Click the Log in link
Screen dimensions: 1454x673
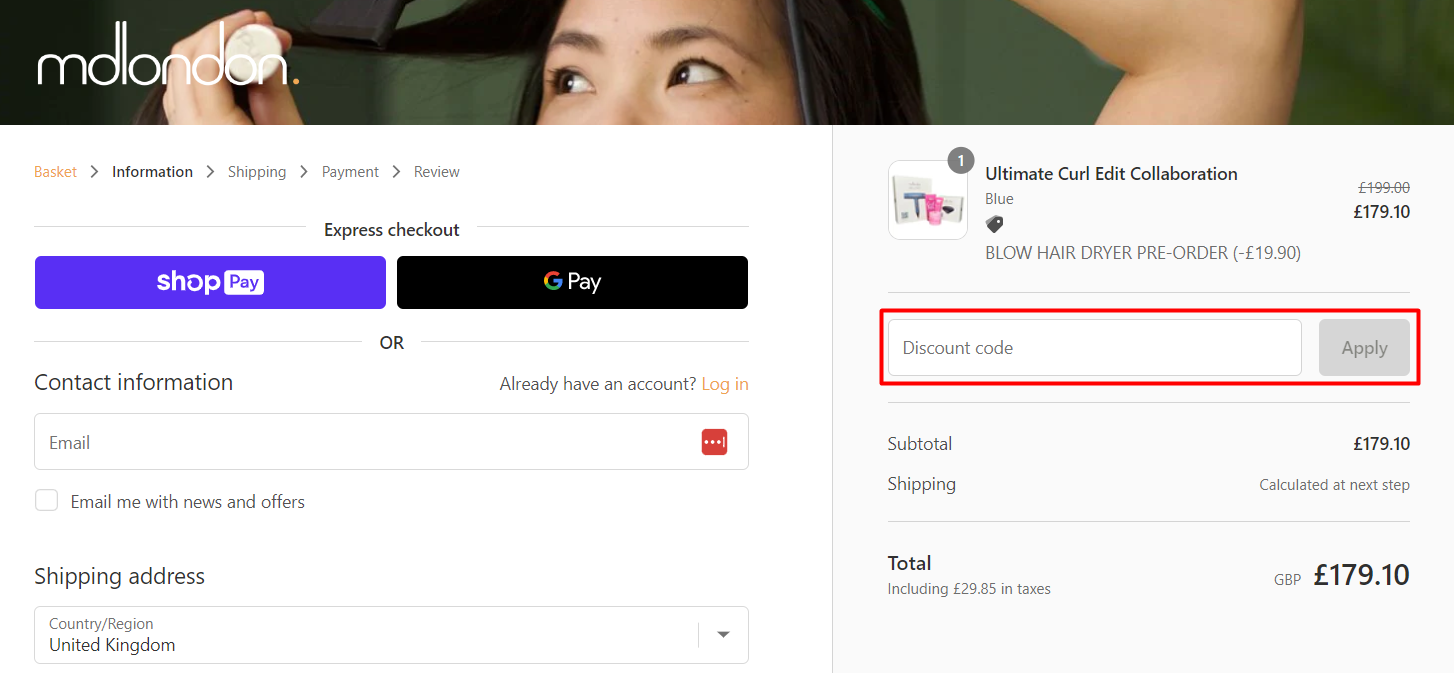(725, 384)
